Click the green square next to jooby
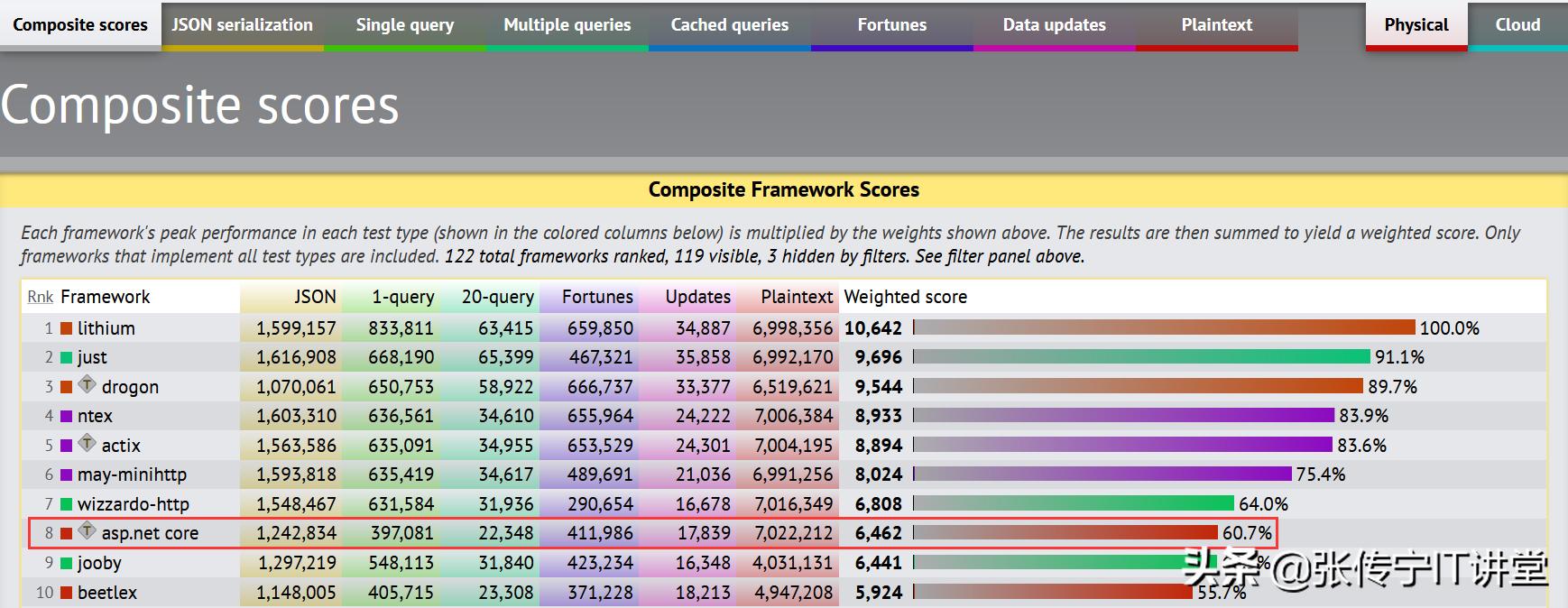1568x608 pixels. click(66, 563)
